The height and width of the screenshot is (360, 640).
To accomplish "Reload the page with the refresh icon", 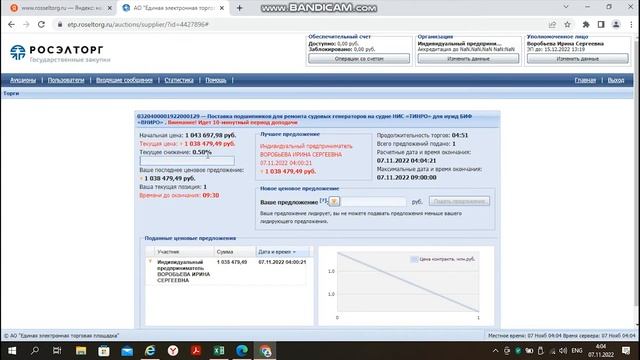I will pos(41,24).
